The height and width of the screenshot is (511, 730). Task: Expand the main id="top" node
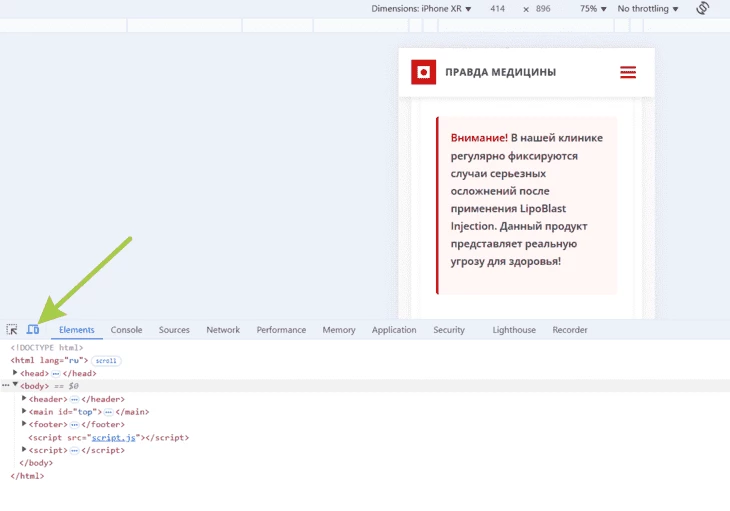click(24, 411)
